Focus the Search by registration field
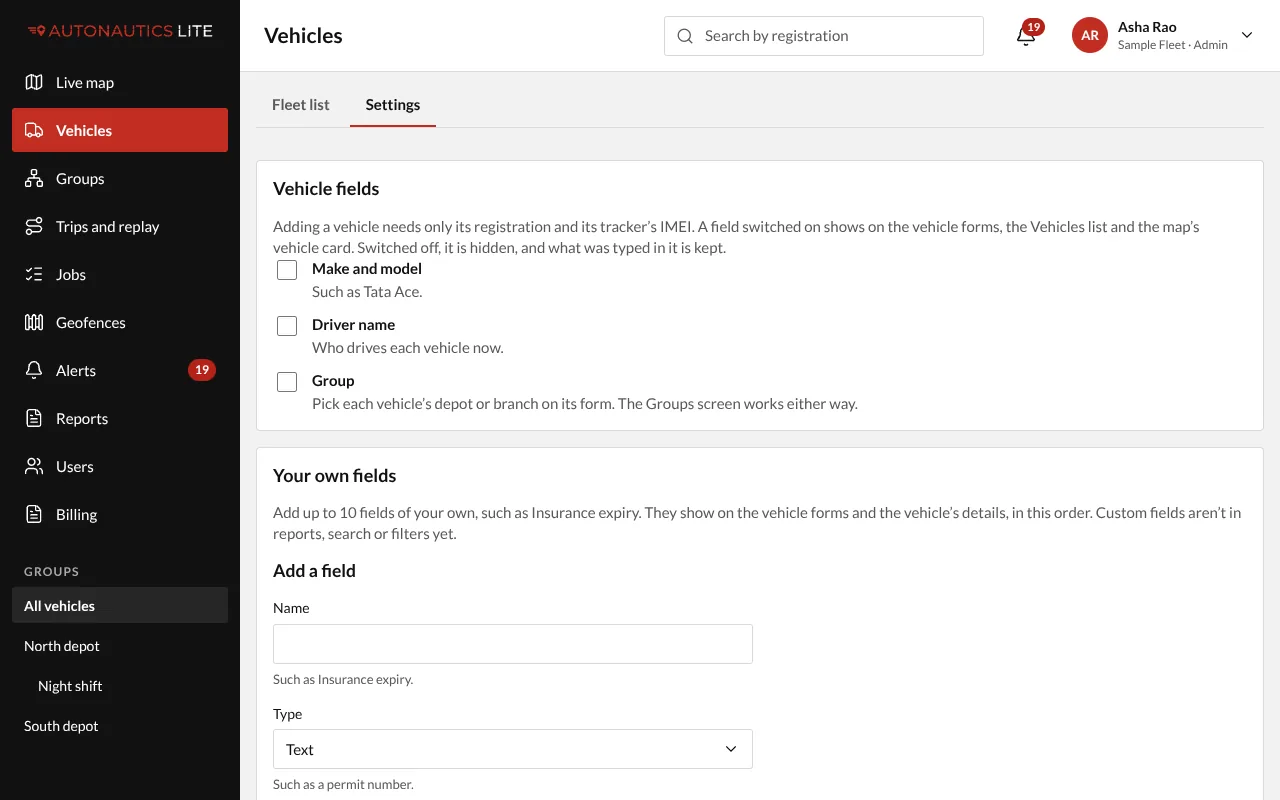1280x800 pixels. (824, 36)
